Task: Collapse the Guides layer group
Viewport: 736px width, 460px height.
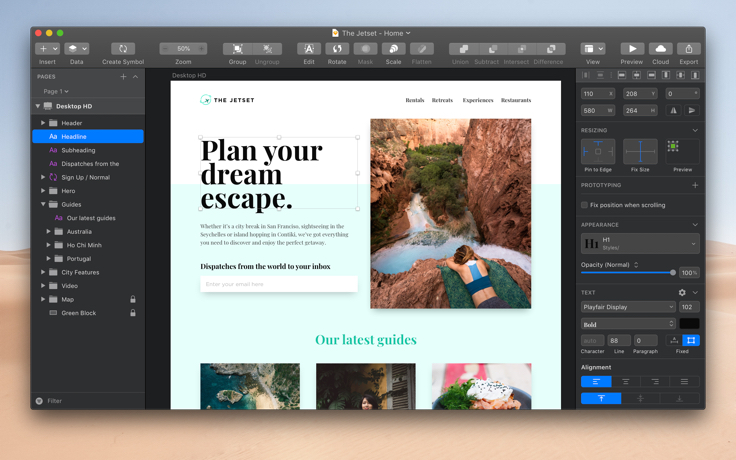Action: click(43, 205)
